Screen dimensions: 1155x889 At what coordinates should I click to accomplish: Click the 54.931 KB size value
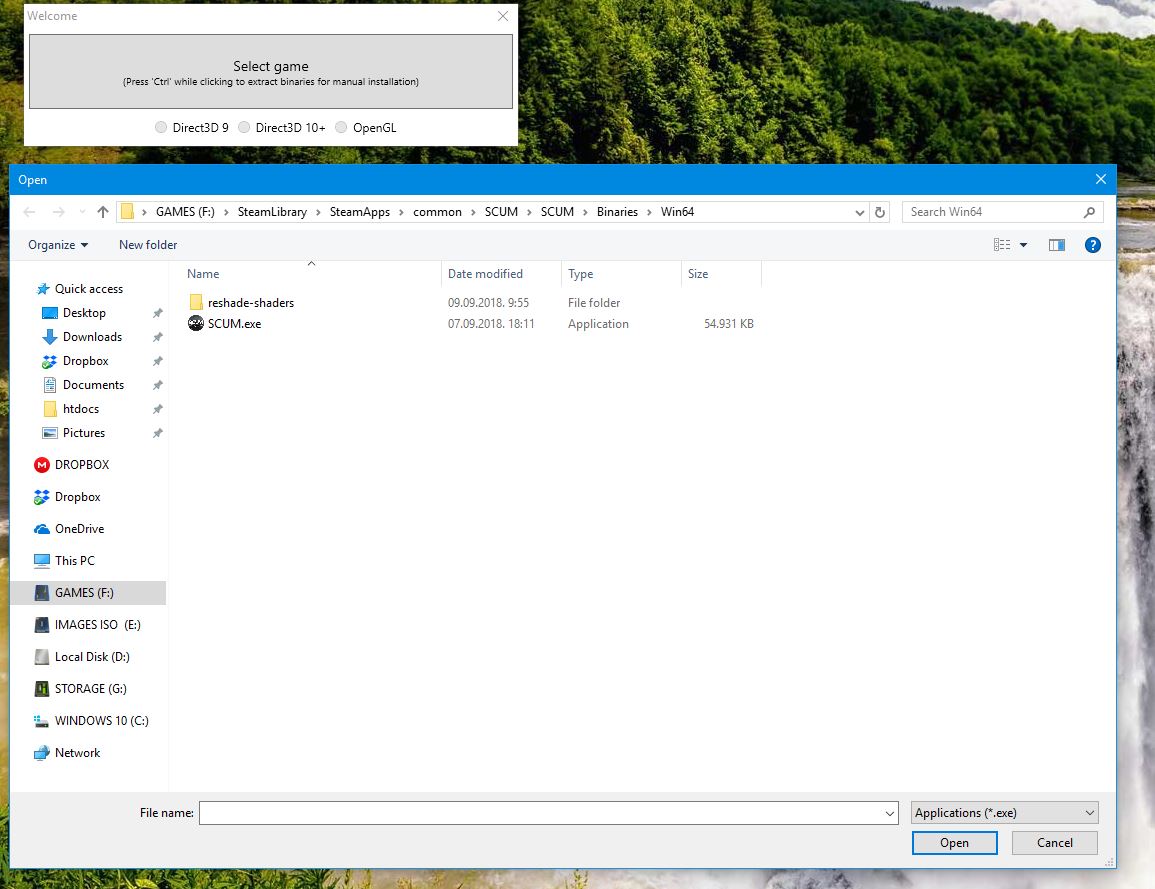pyautogui.click(x=729, y=324)
